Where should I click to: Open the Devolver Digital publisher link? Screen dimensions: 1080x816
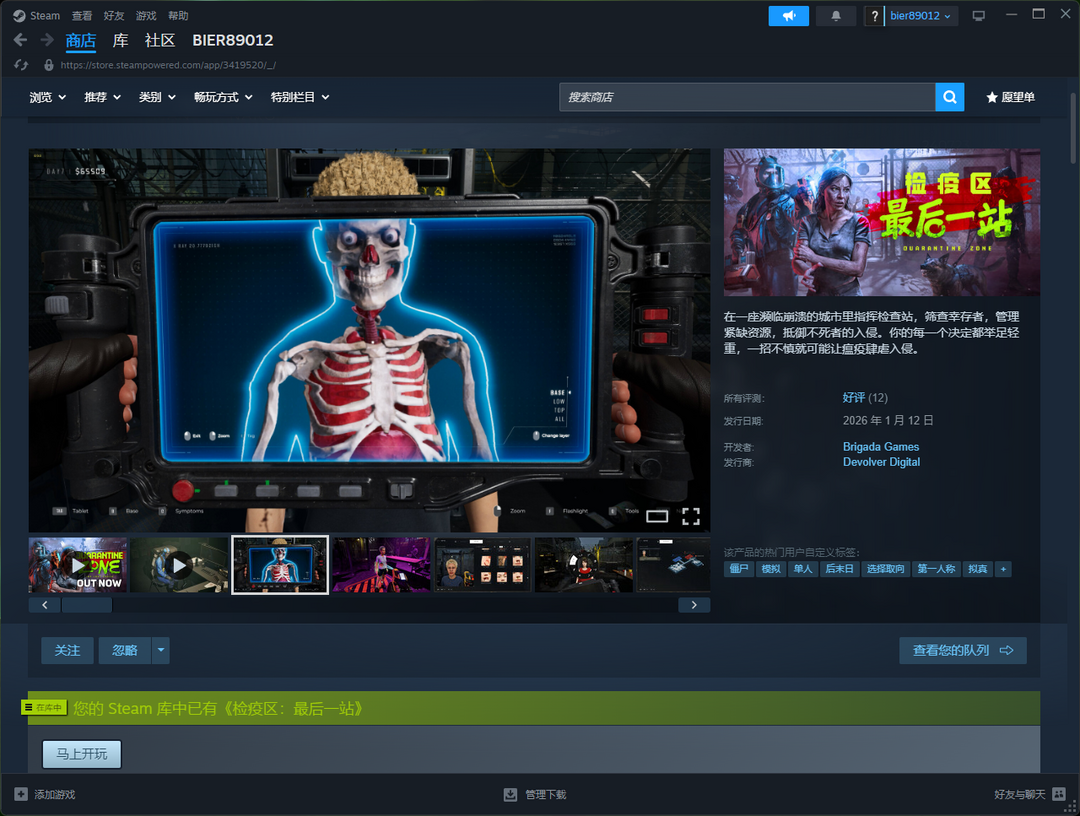tap(881, 462)
